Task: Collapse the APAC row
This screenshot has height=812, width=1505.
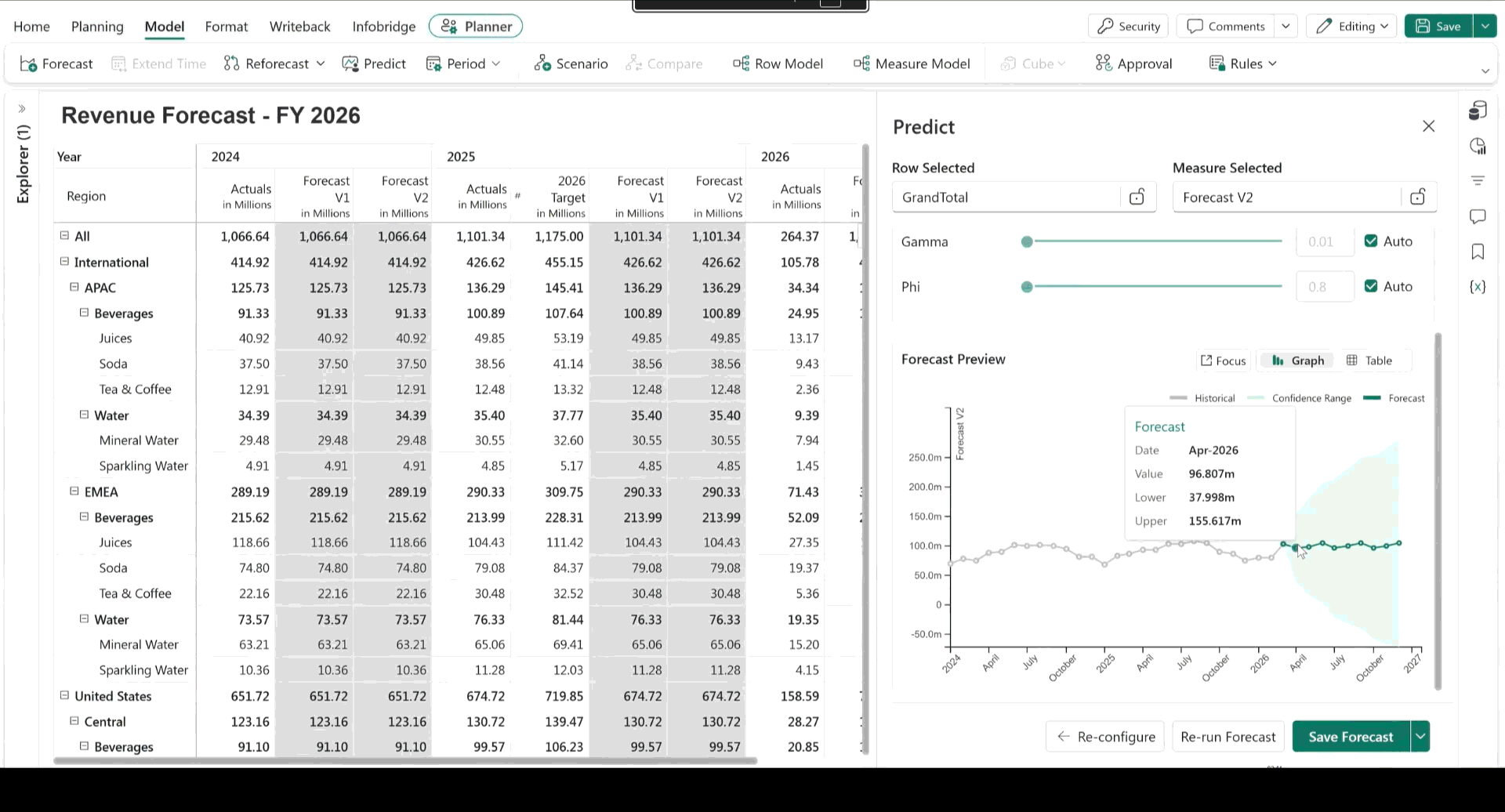Action: [74, 287]
